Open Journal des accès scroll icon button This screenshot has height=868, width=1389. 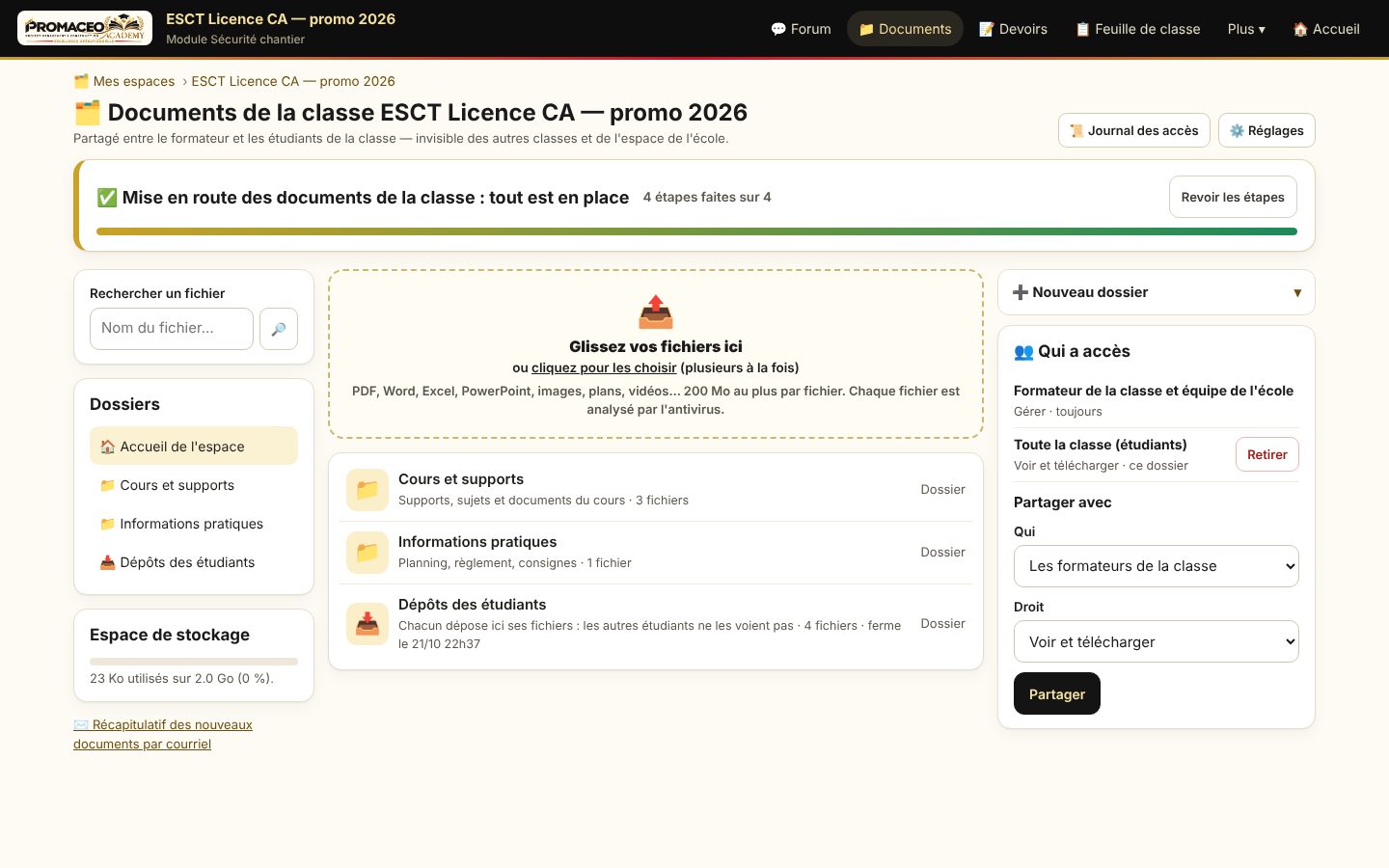click(x=1133, y=130)
